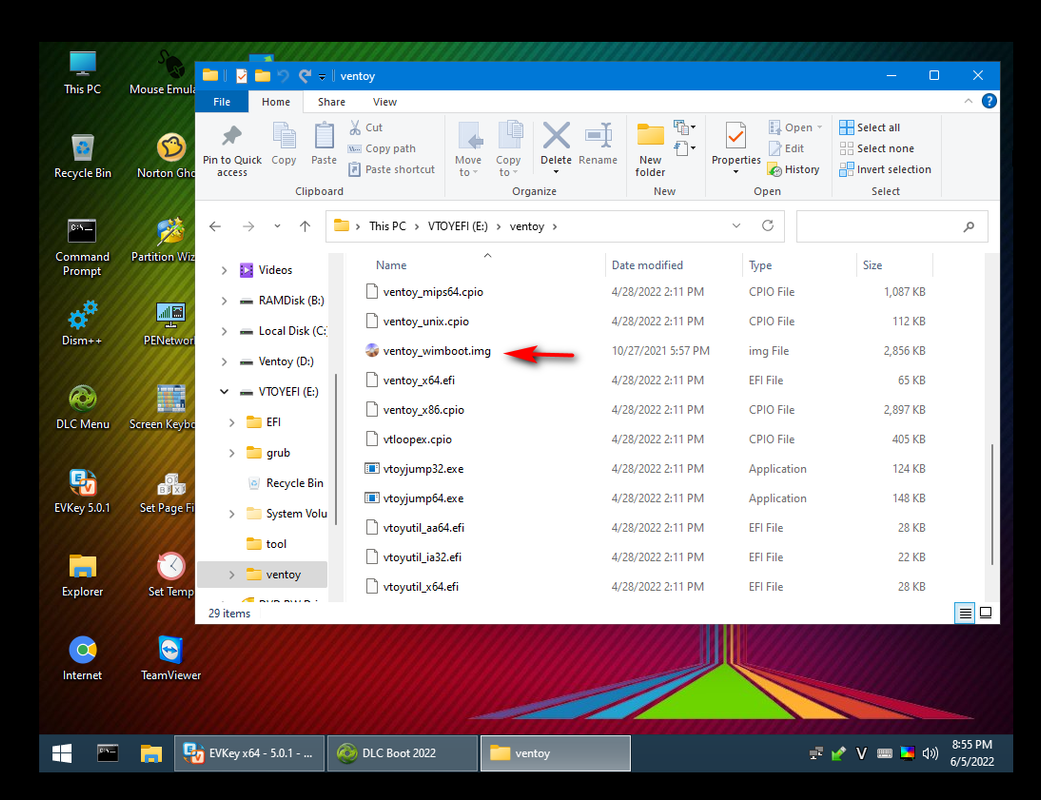Open file History in ribbon
1041x800 pixels.
click(x=793, y=169)
